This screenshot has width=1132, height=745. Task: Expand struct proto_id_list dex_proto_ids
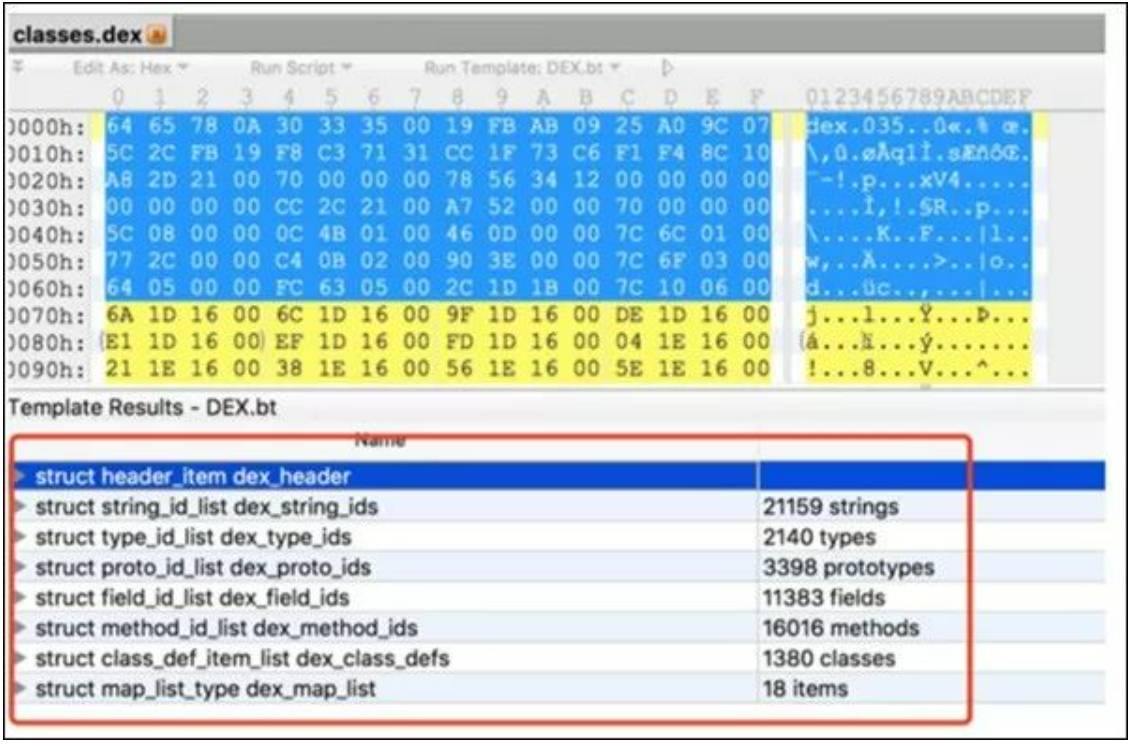click(x=20, y=567)
